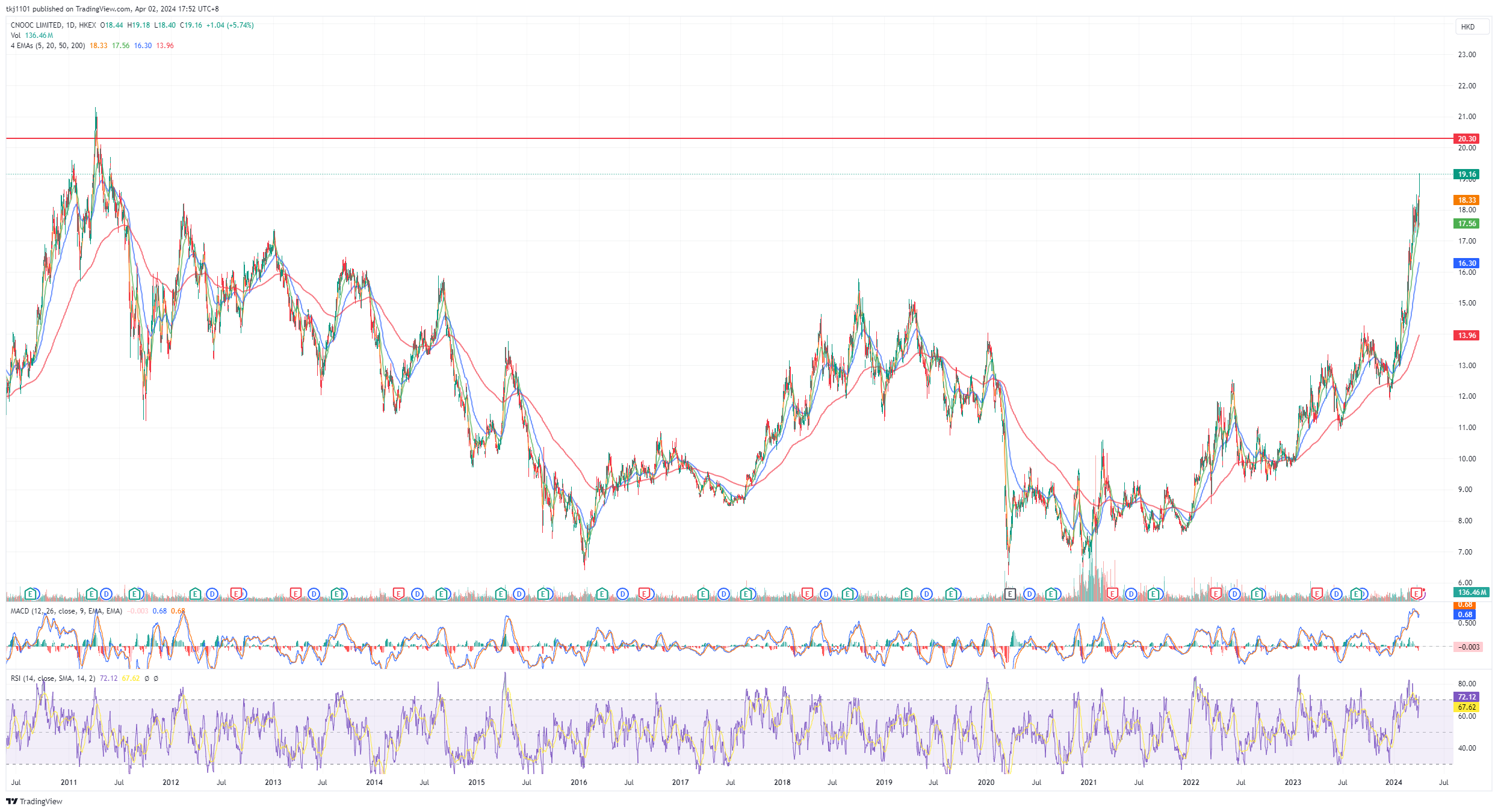The width and height of the screenshot is (1498, 812).
Task: Open the 2014 dividend D marker
Action: (x=417, y=594)
